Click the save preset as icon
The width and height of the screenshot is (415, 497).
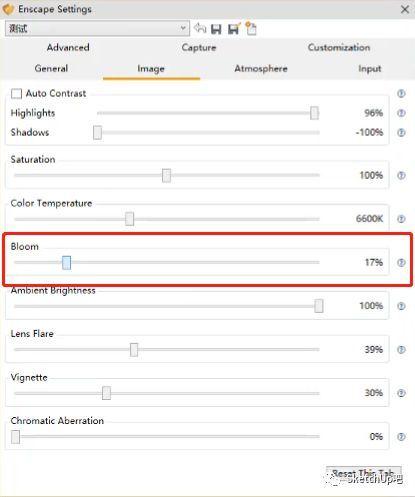pyautogui.click(x=234, y=29)
